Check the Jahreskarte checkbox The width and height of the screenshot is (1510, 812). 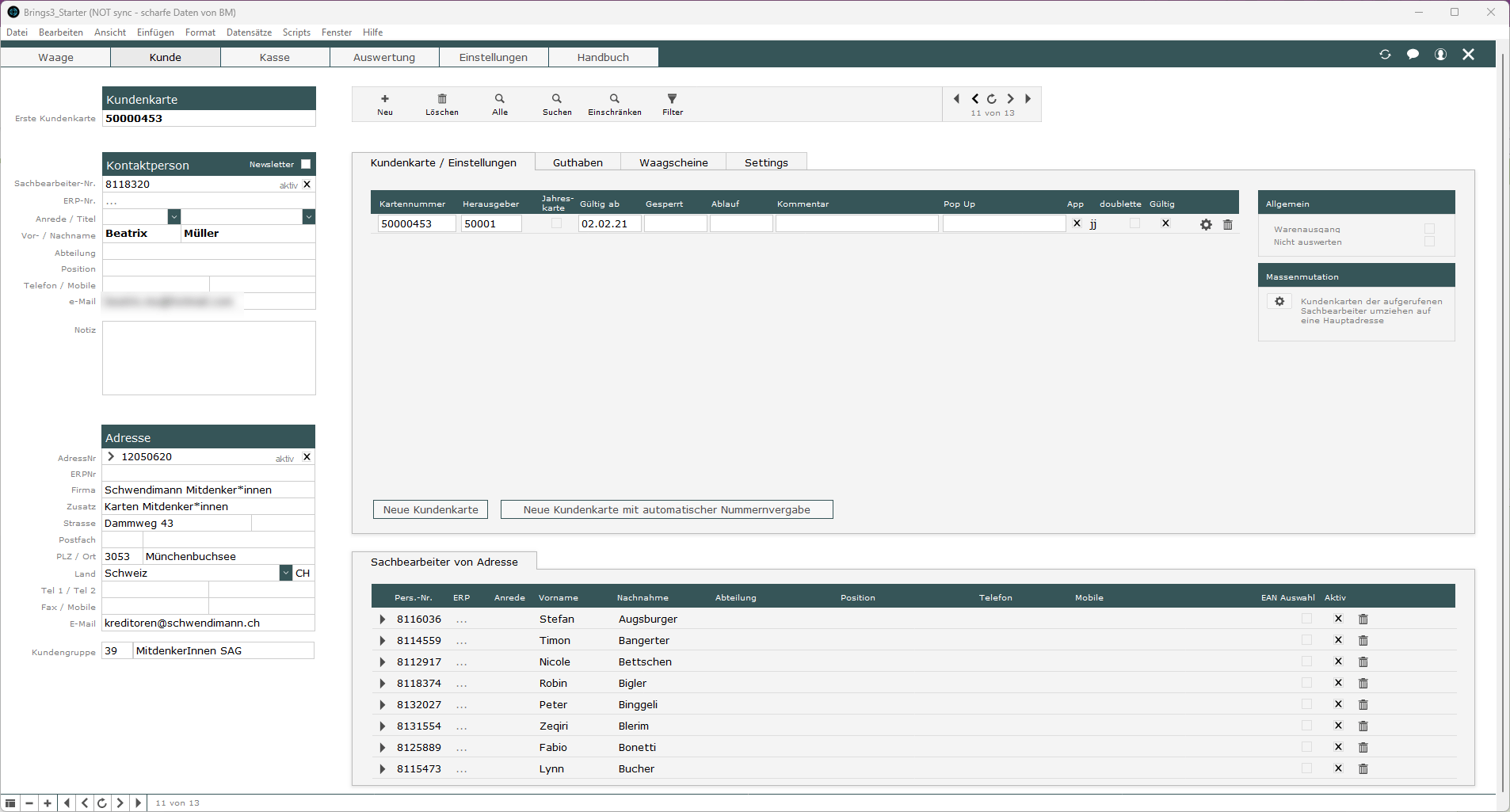click(x=556, y=223)
